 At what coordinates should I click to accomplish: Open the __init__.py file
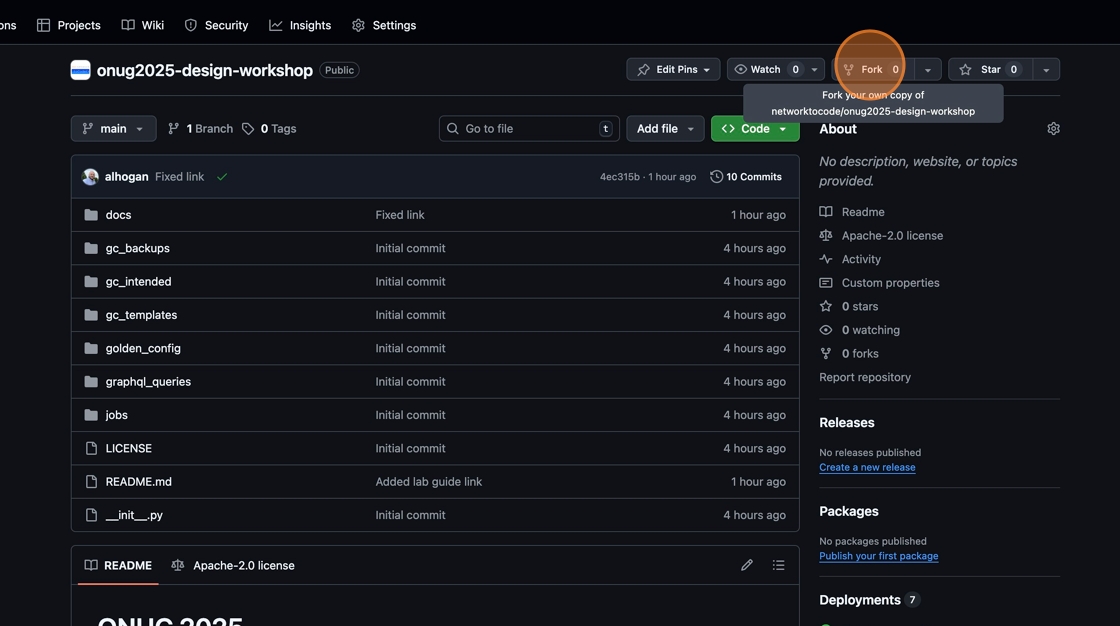tap(134, 515)
